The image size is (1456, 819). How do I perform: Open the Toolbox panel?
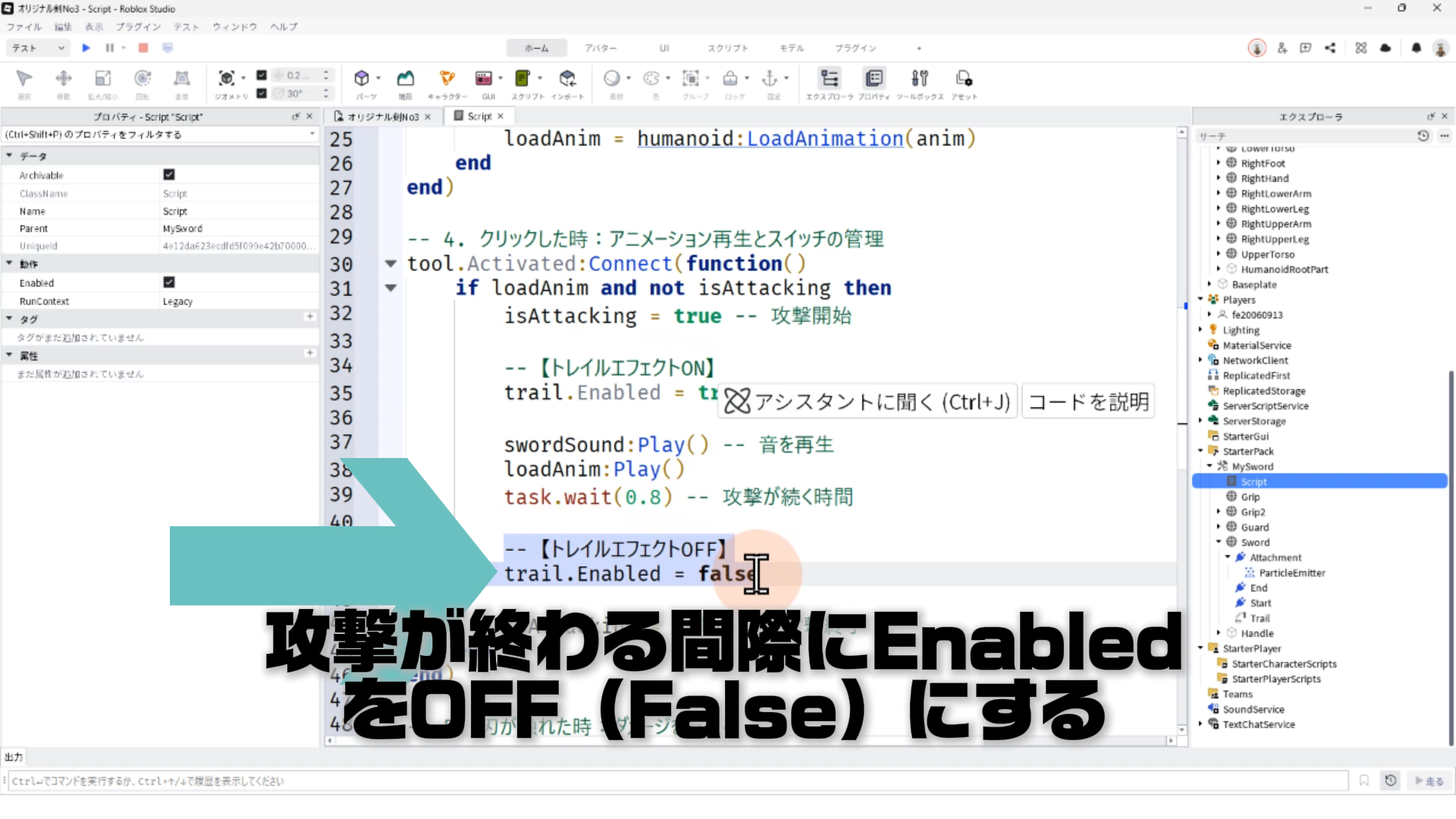[x=919, y=78]
